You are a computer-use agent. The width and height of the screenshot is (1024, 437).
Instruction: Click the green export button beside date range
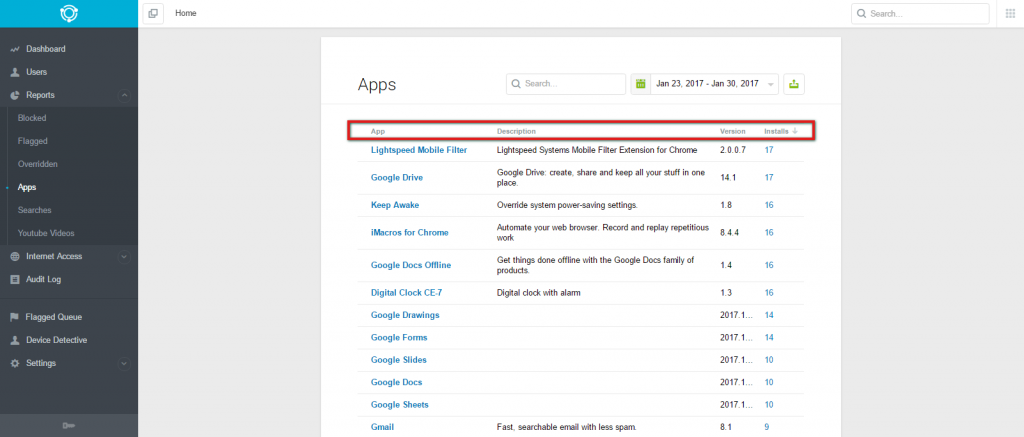794,84
